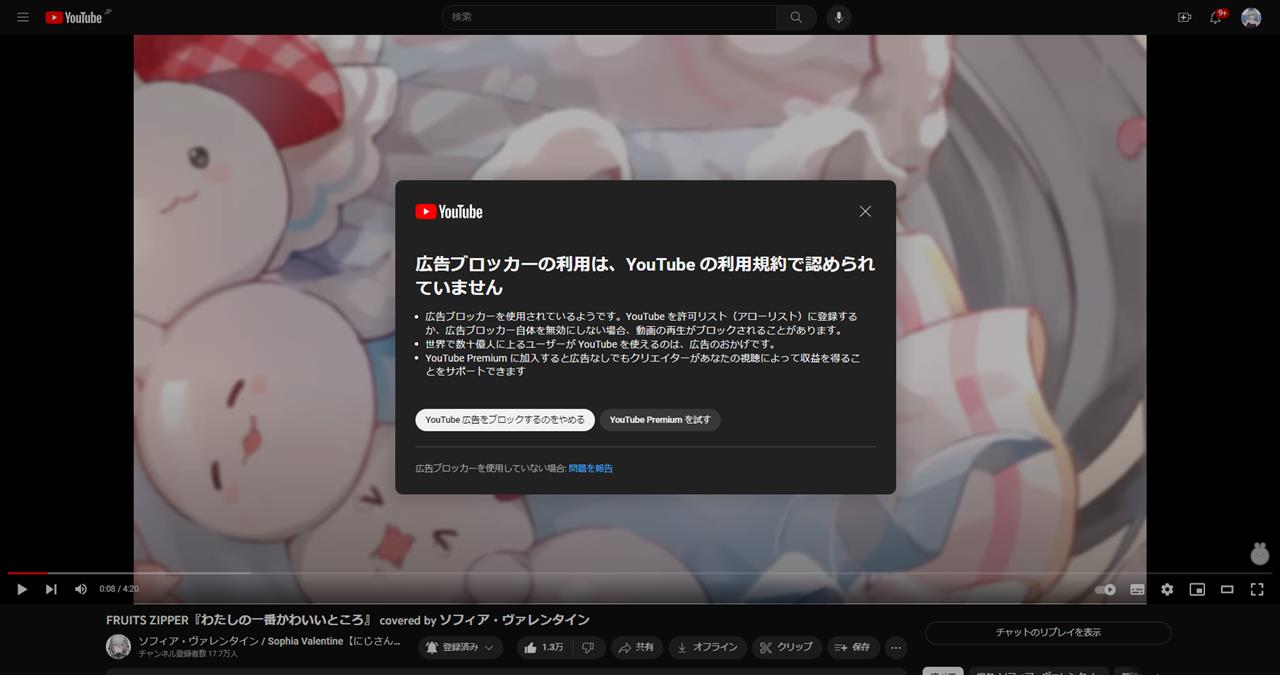Click the 保存 save button

point(854,647)
